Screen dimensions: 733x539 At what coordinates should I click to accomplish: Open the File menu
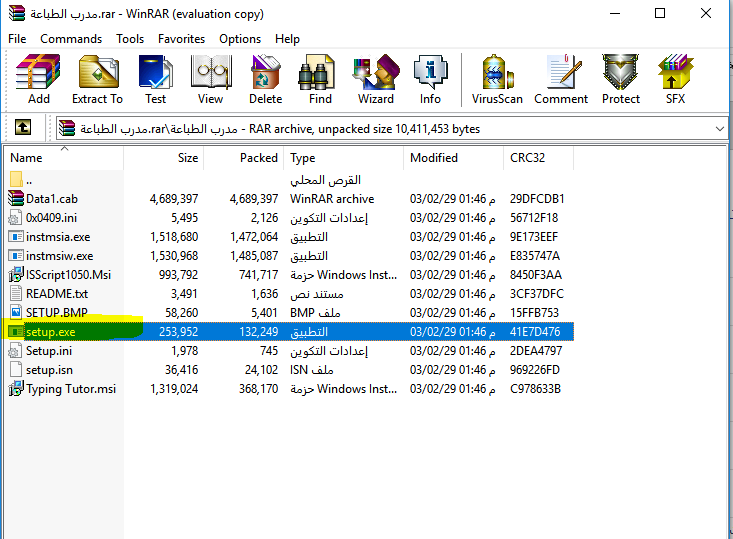tap(17, 39)
